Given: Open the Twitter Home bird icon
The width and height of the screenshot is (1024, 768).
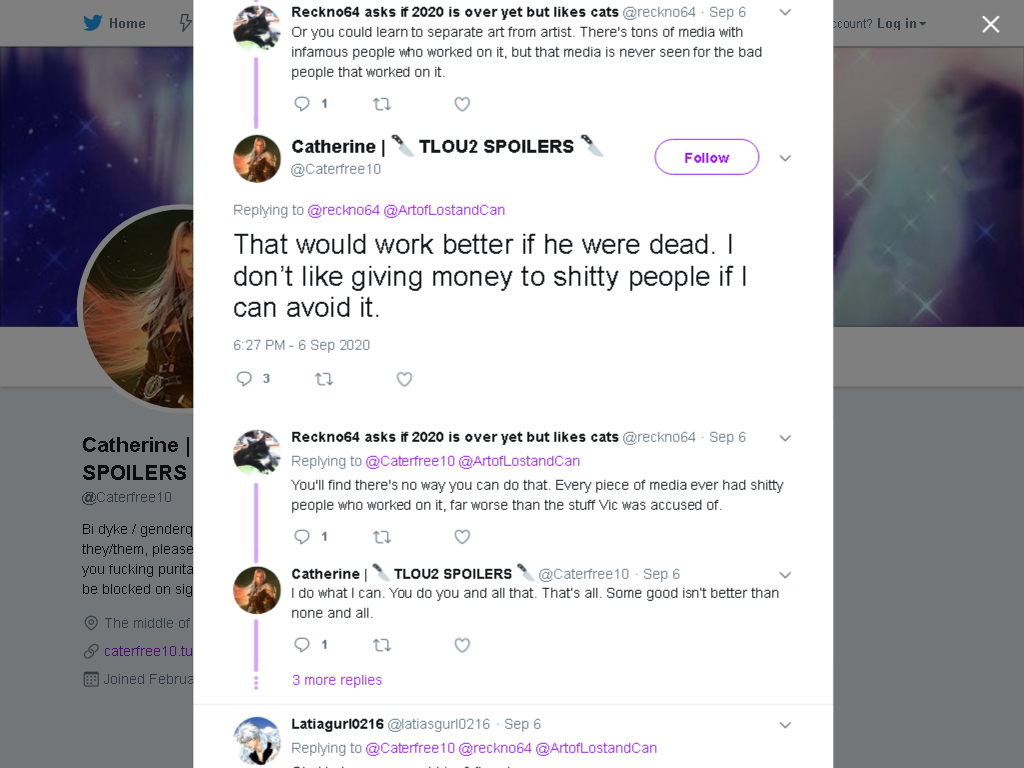Looking at the screenshot, I should tap(93, 24).
